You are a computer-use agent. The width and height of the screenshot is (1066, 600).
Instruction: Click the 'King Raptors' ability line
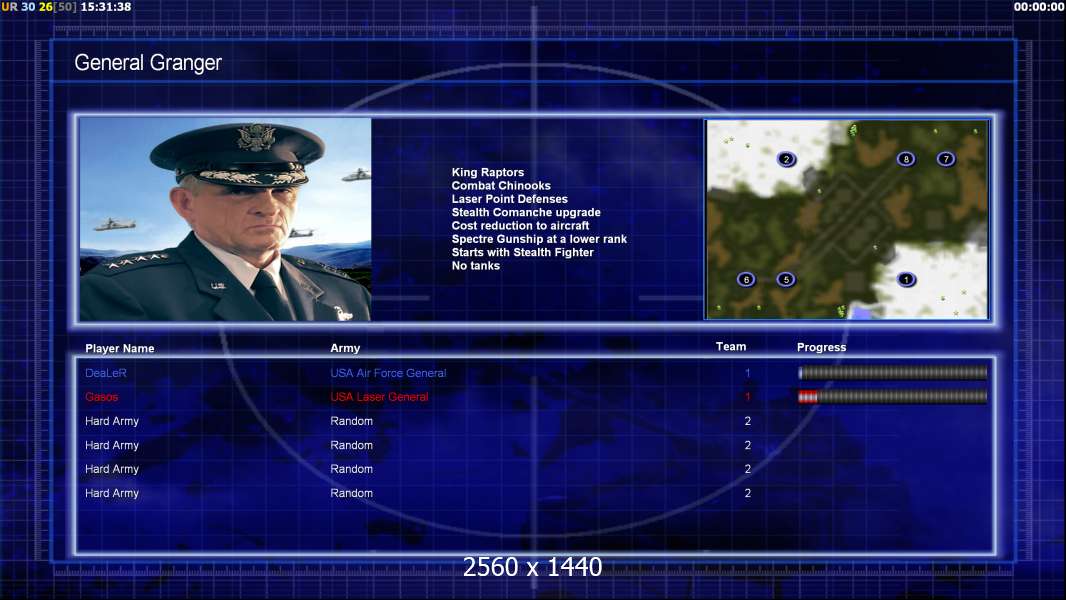tap(487, 173)
